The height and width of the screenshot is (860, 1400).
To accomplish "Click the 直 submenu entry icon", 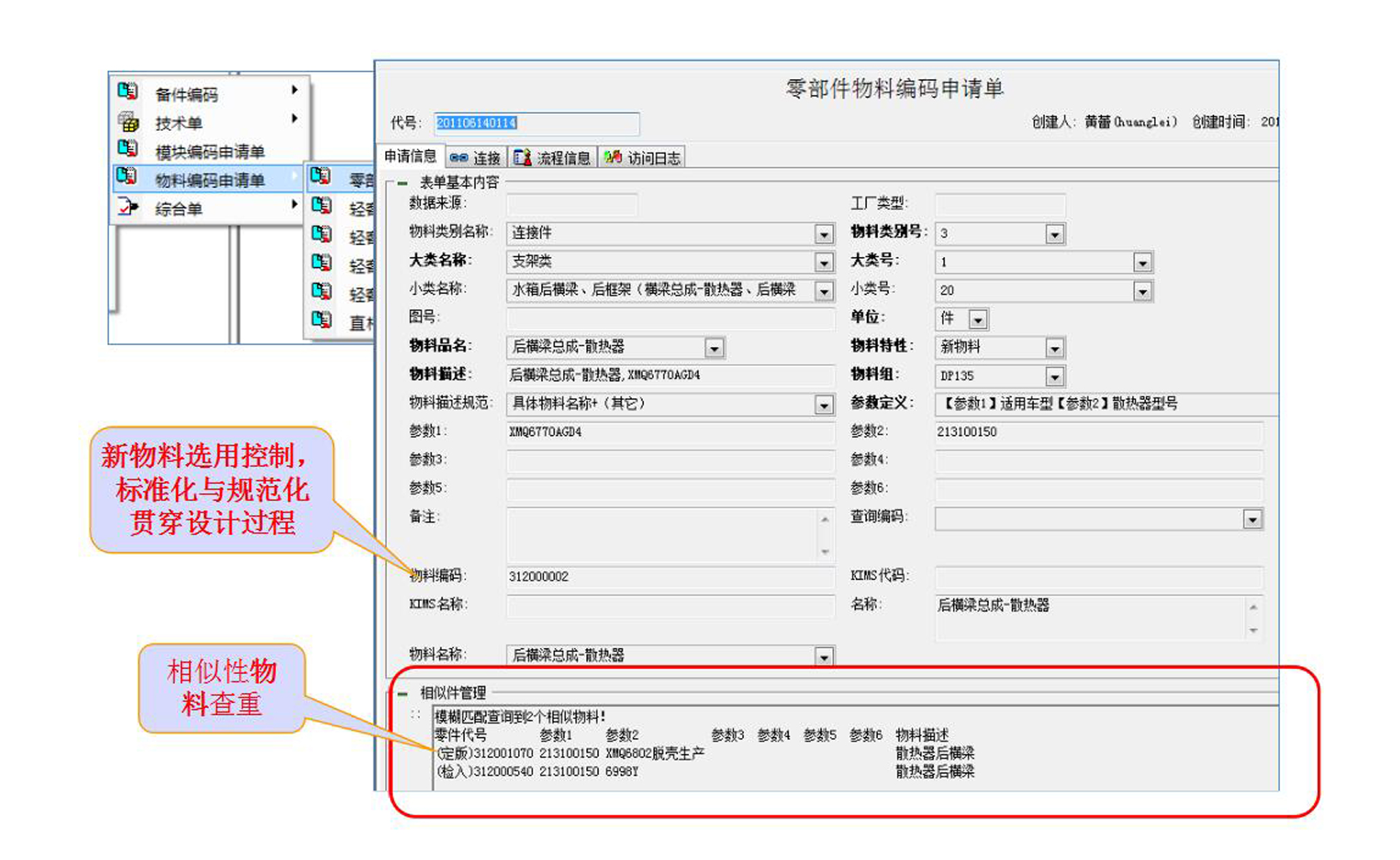I will tap(321, 320).
